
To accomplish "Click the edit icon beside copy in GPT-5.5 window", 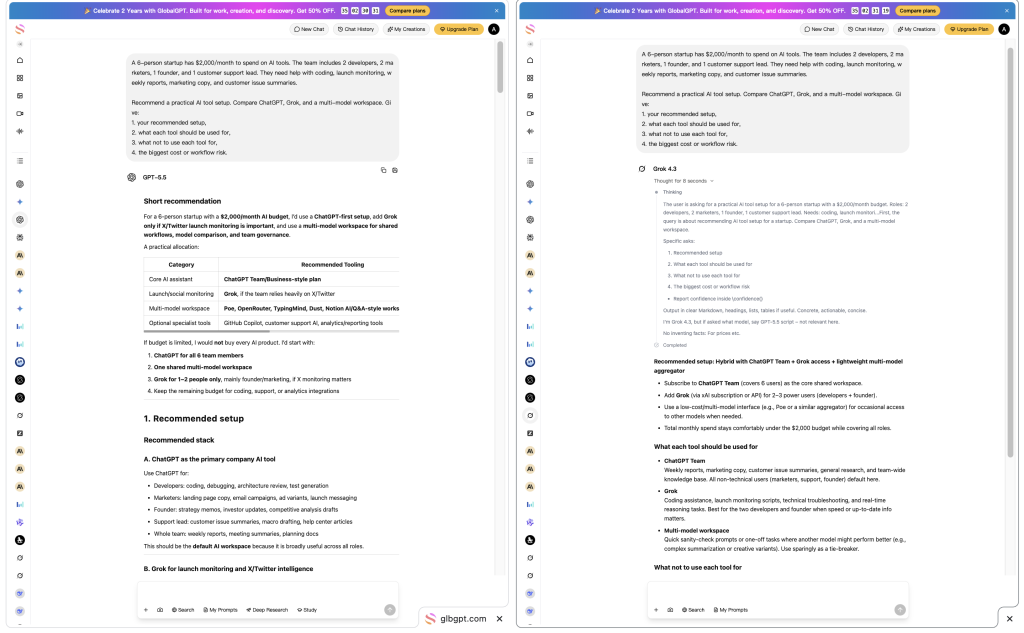I will click(x=394, y=170).
